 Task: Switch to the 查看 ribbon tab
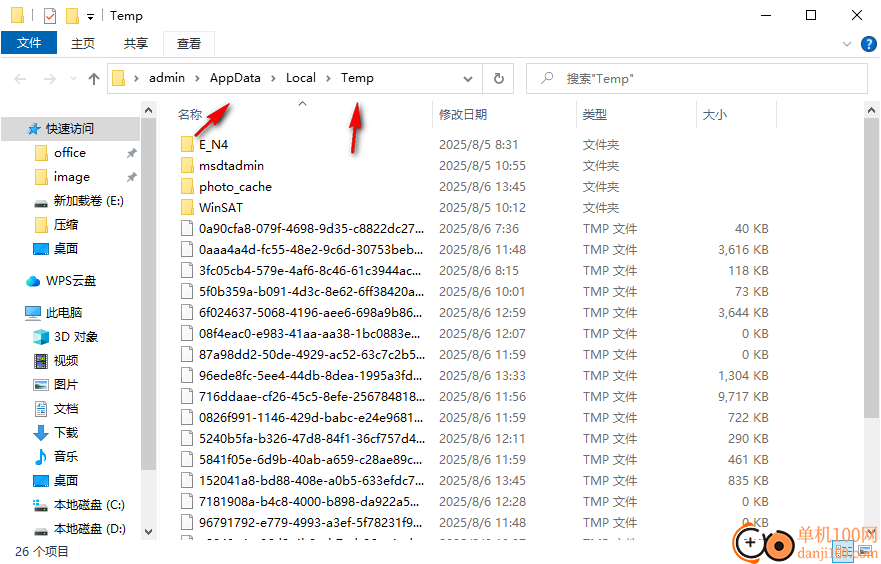[x=188, y=43]
